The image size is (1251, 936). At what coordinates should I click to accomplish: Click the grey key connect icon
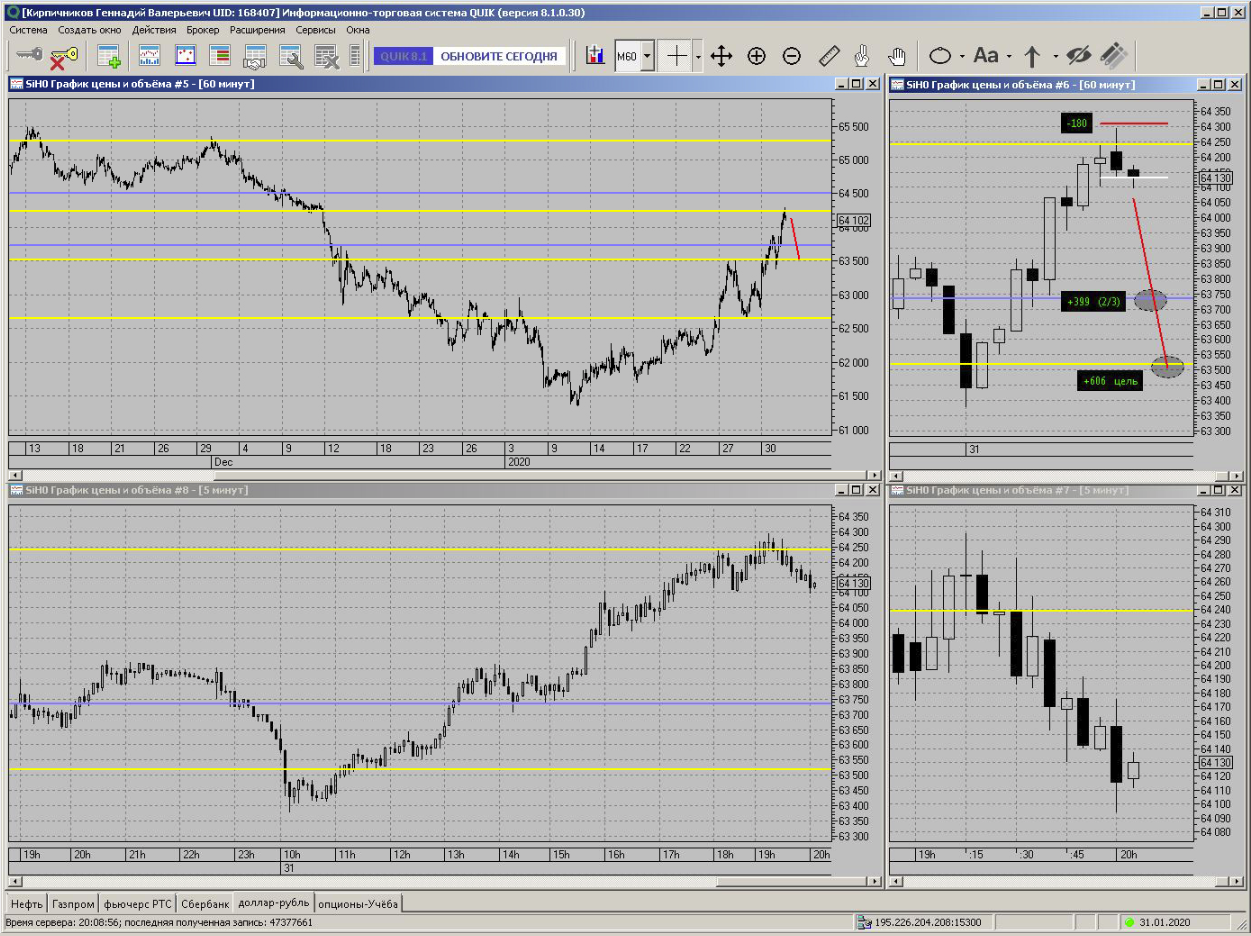pos(28,56)
